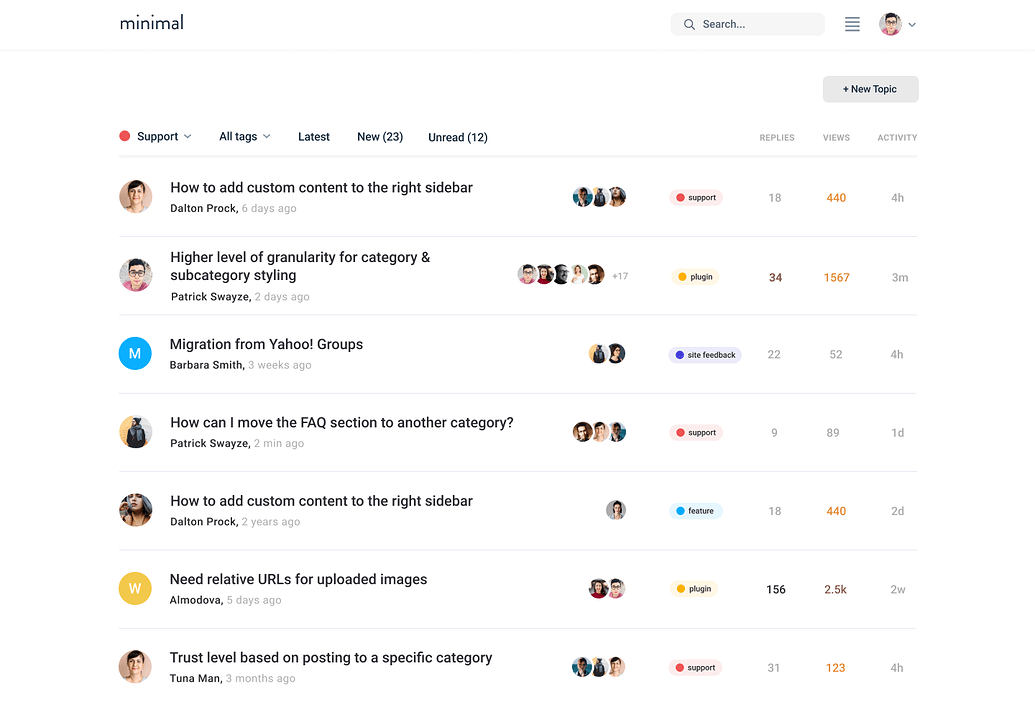Open topic Migration from Yahoo! Groups
The width and height of the screenshot is (1035, 706).
[x=266, y=344]
